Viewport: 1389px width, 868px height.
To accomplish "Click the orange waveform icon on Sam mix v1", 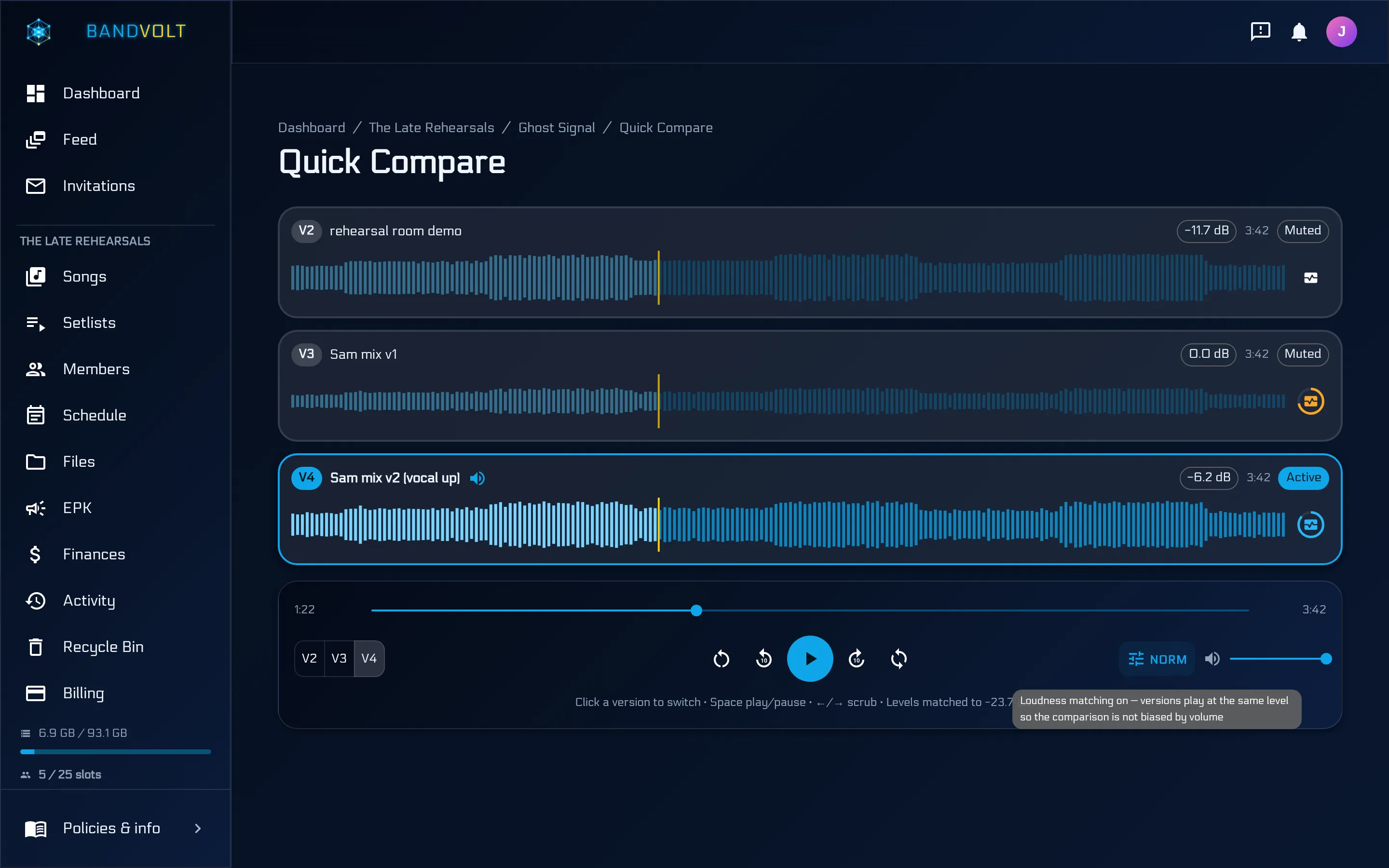I will (x=1311, y=401).
